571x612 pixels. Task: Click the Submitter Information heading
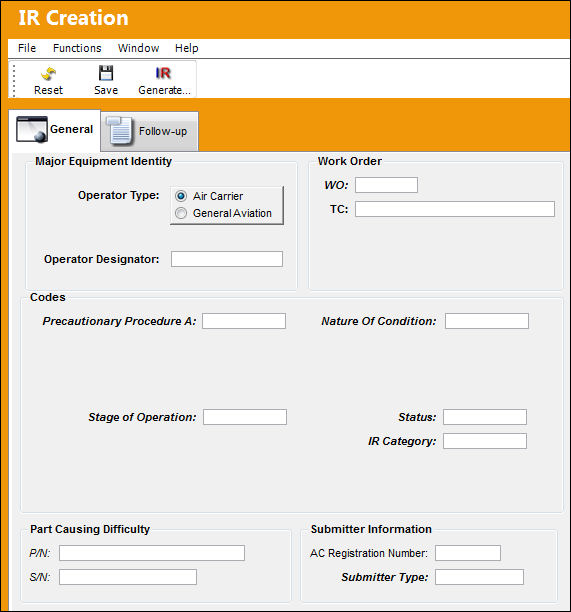pos(371,529)
